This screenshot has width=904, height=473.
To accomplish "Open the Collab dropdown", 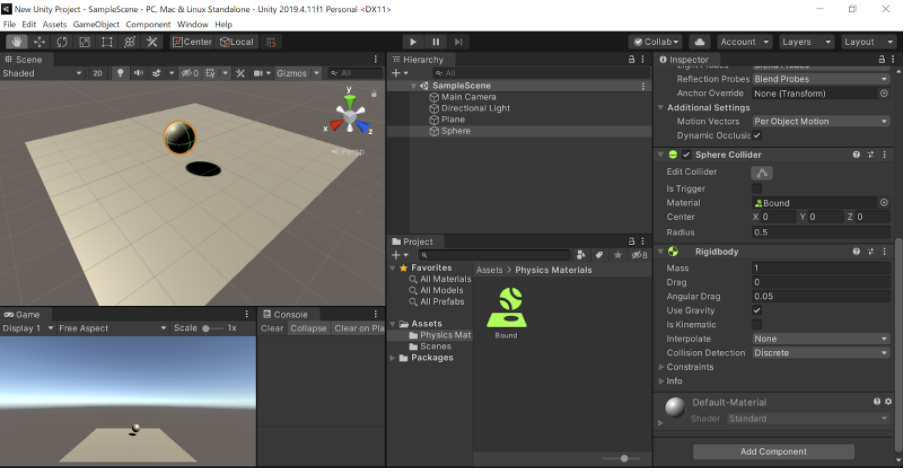I will click(656, 42).
